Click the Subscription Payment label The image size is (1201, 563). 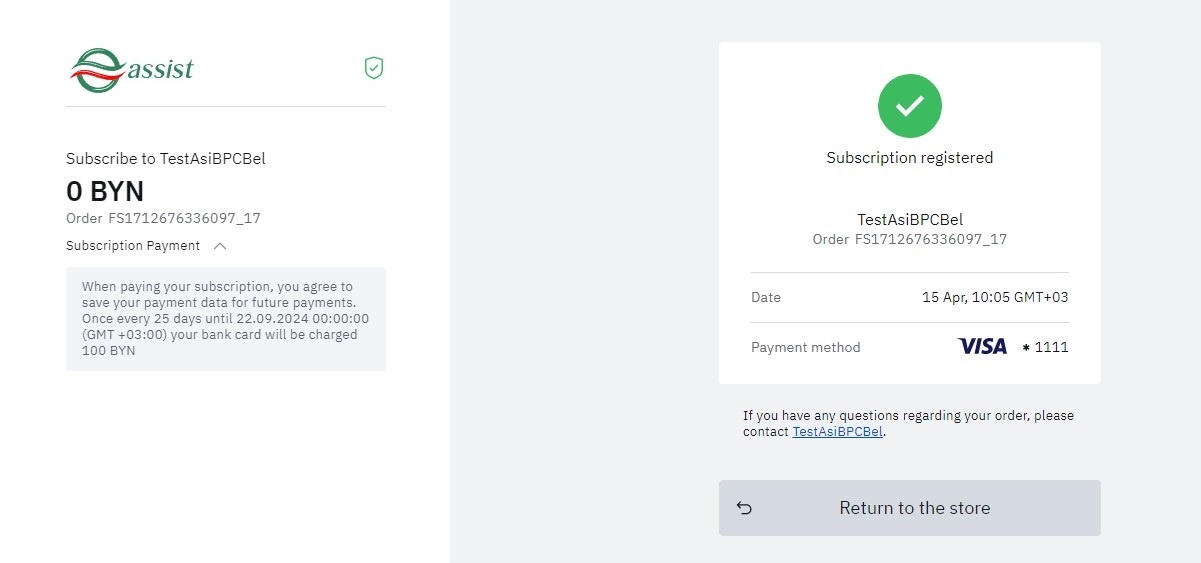133,246
